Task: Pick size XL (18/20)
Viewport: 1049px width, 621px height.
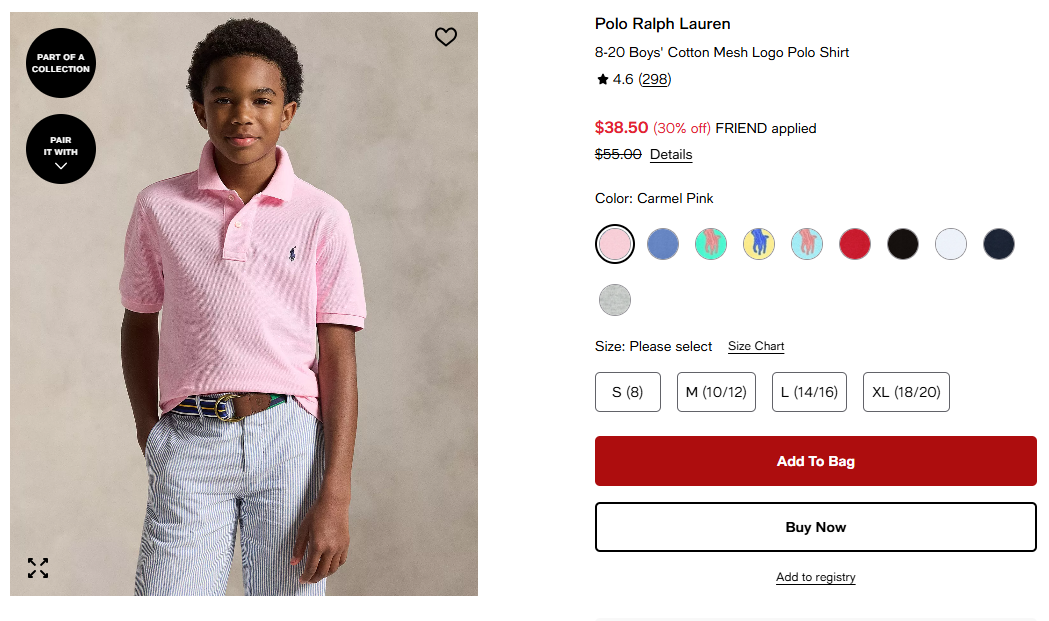Action: (x=906, y=392)
